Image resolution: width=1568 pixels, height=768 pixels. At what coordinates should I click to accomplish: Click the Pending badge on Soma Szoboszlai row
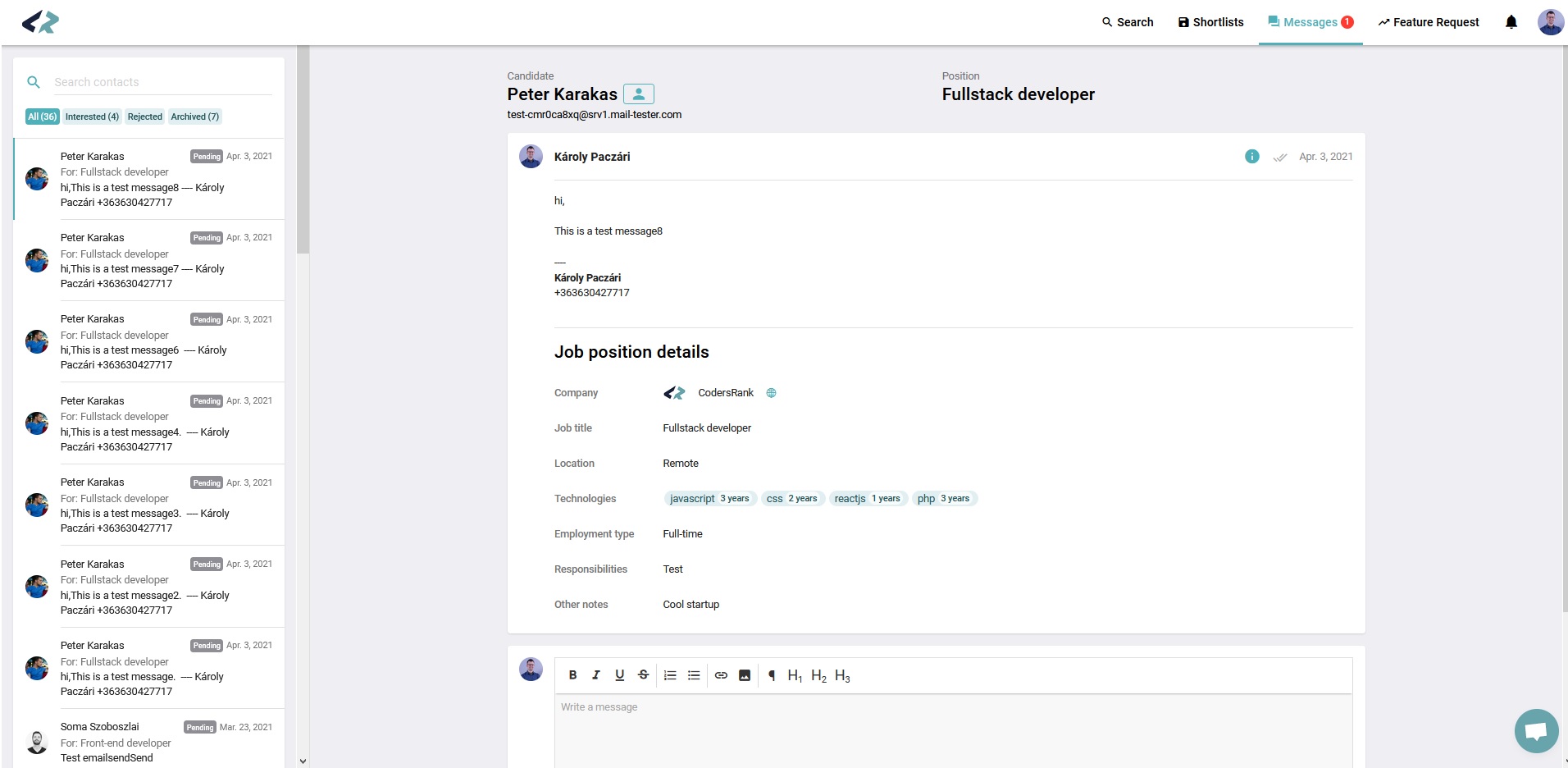[200, 728]
